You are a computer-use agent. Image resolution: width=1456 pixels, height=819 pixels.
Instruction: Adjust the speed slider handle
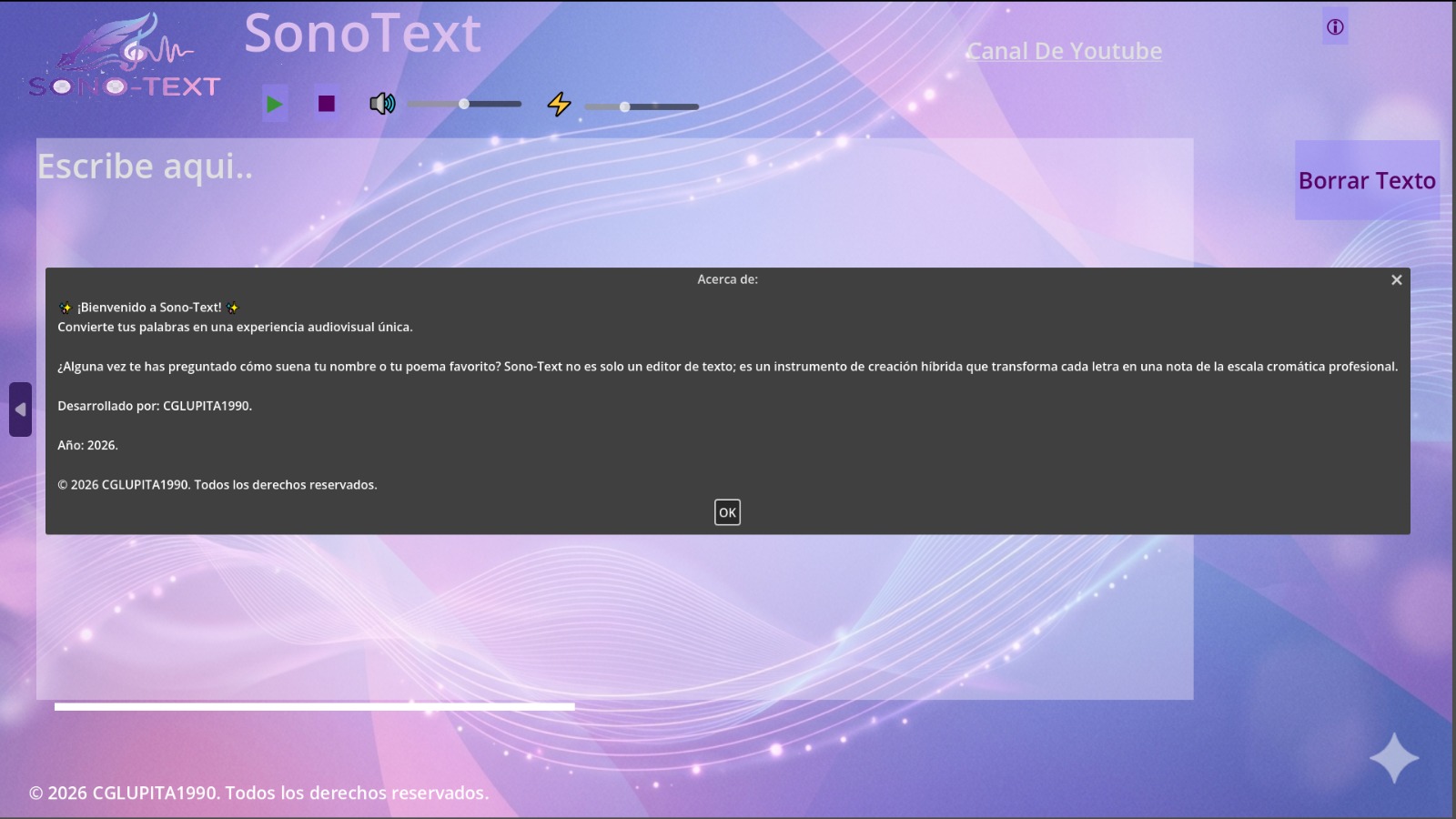pos(625,106)
